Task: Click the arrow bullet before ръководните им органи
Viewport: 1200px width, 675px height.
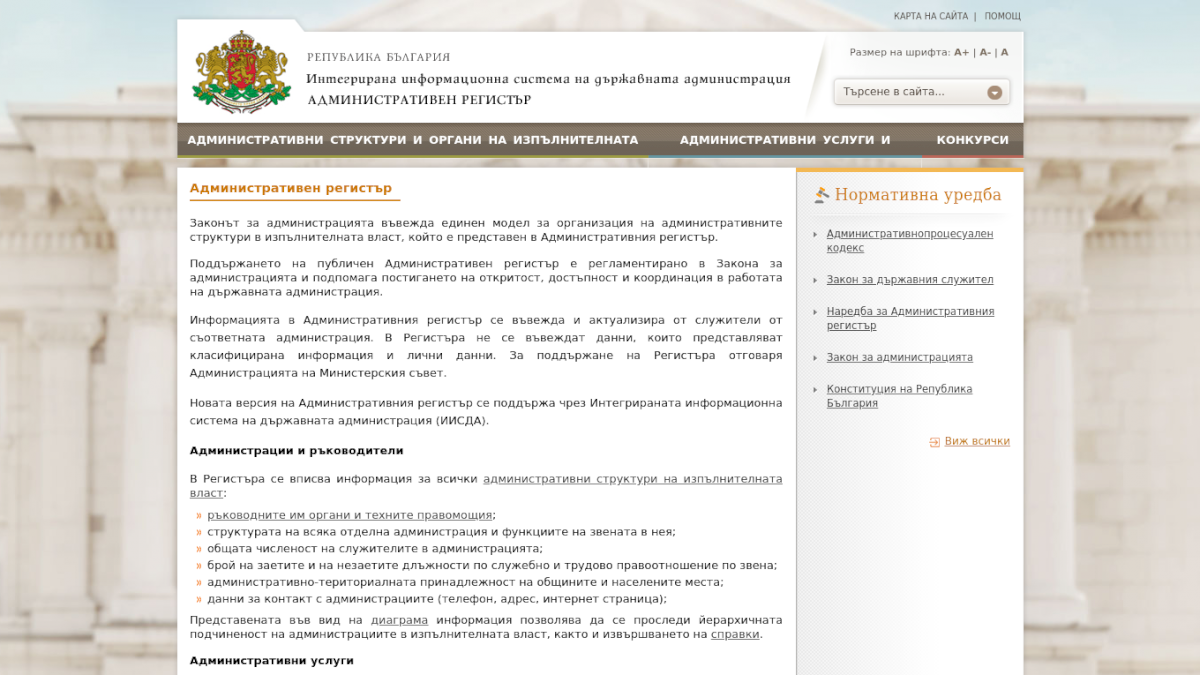Action: [198, 514]
